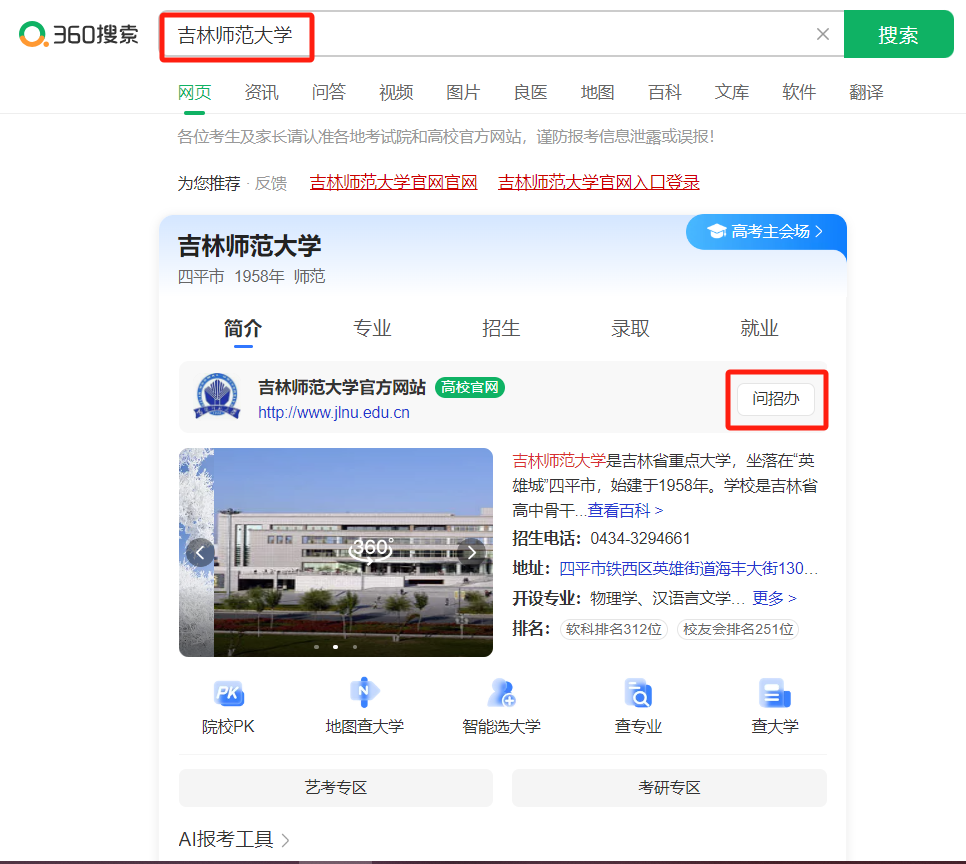Click the green 高校官网 badge
966x864 pixels.
(x=470, y=388)
